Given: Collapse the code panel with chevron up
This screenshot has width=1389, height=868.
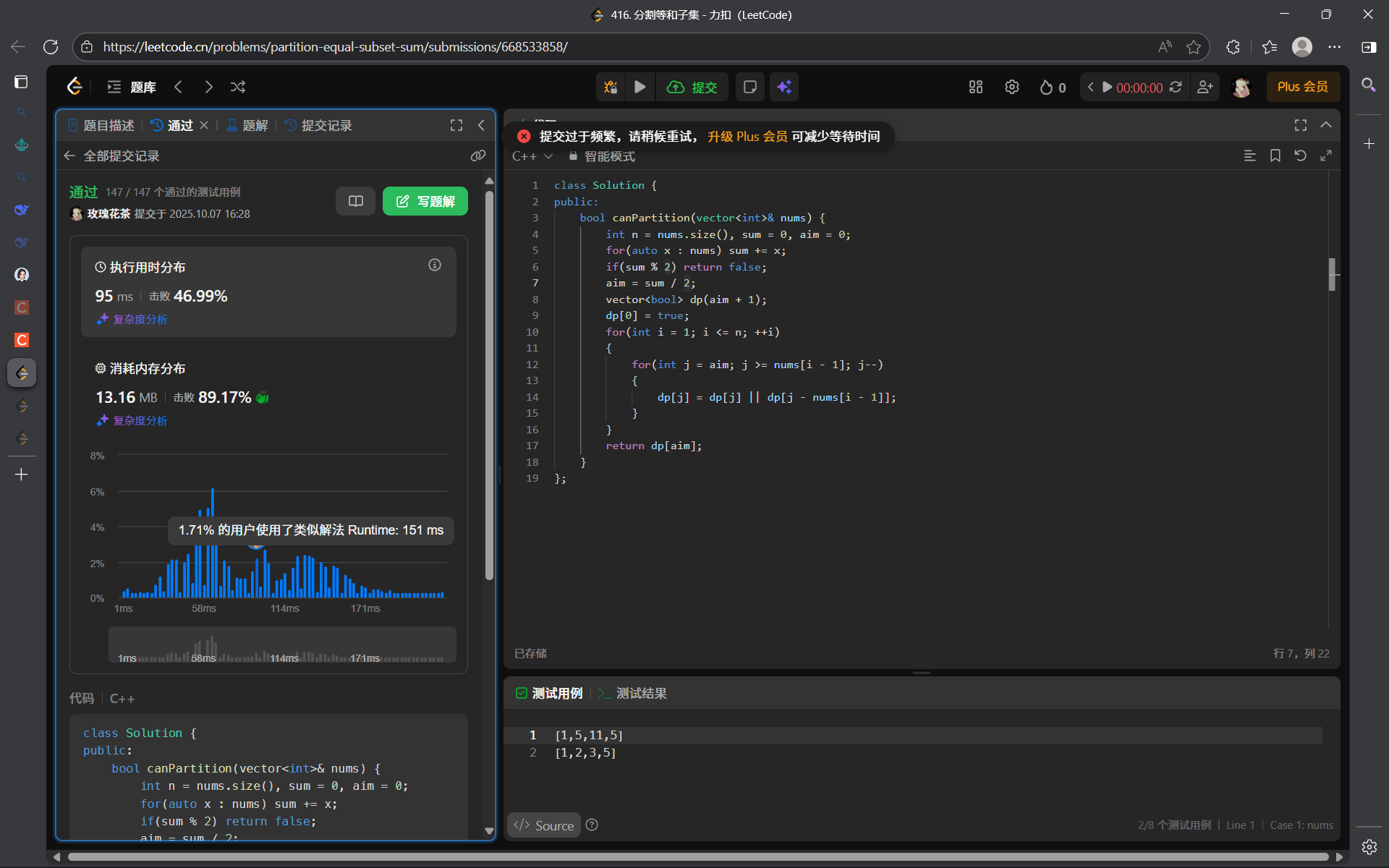Looking at the screenshot, I should click(1325, 125).
